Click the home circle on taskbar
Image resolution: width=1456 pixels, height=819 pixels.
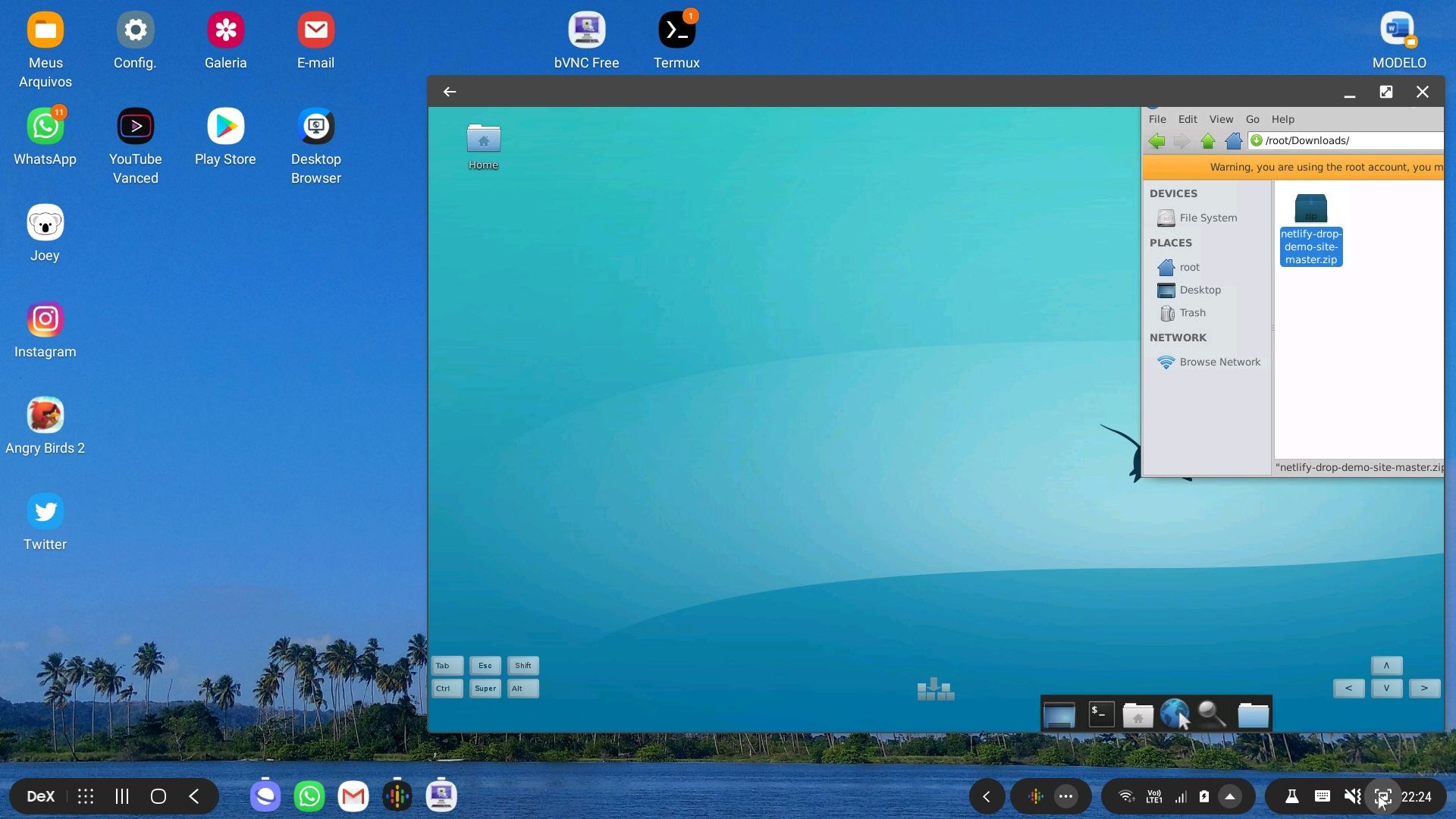coord(158,796)
